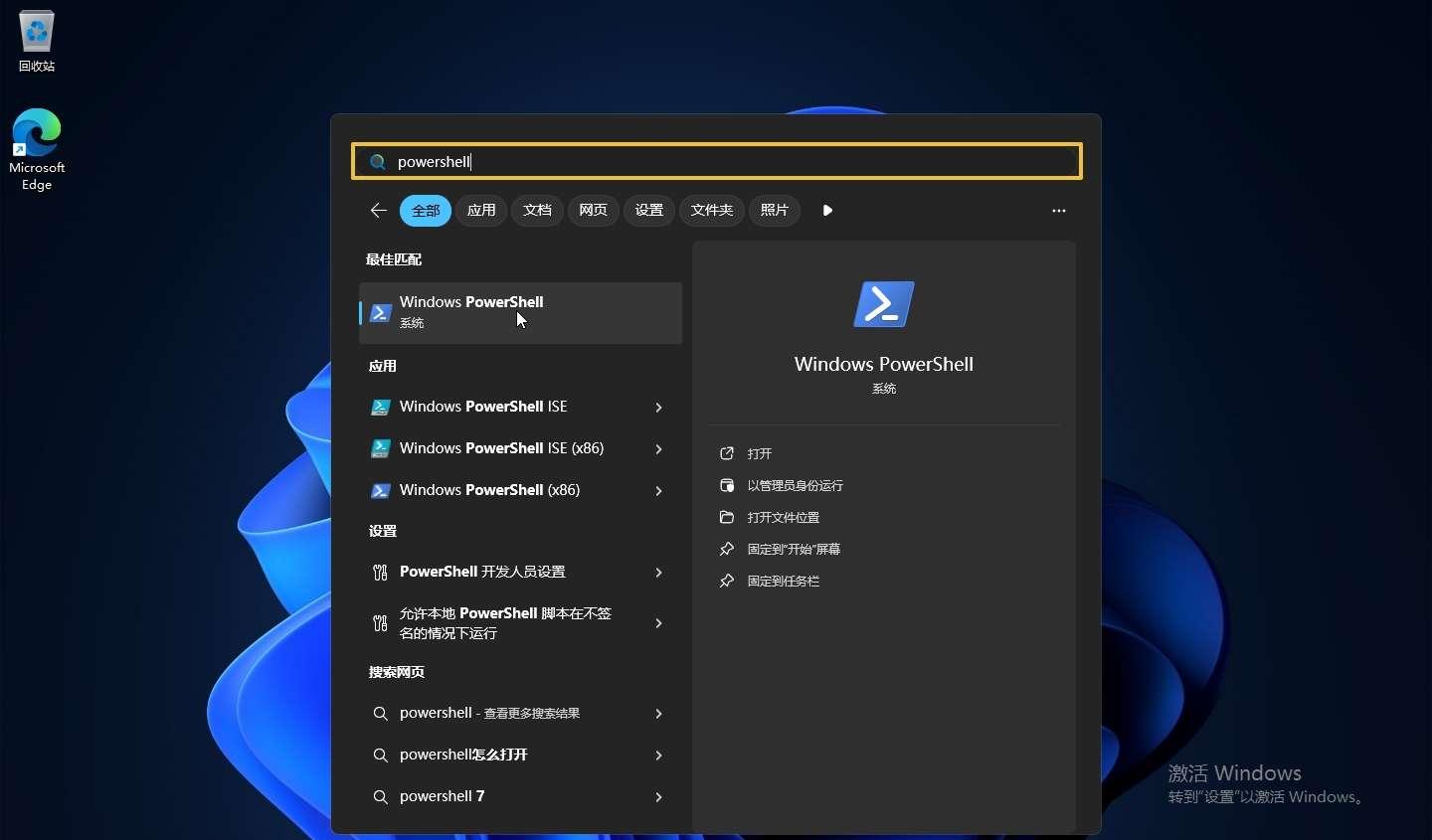This screenshot has height=840, width=1432.
Task: Expand powershell 查看更多搜索结果 chevron
Action: (658, 713)
